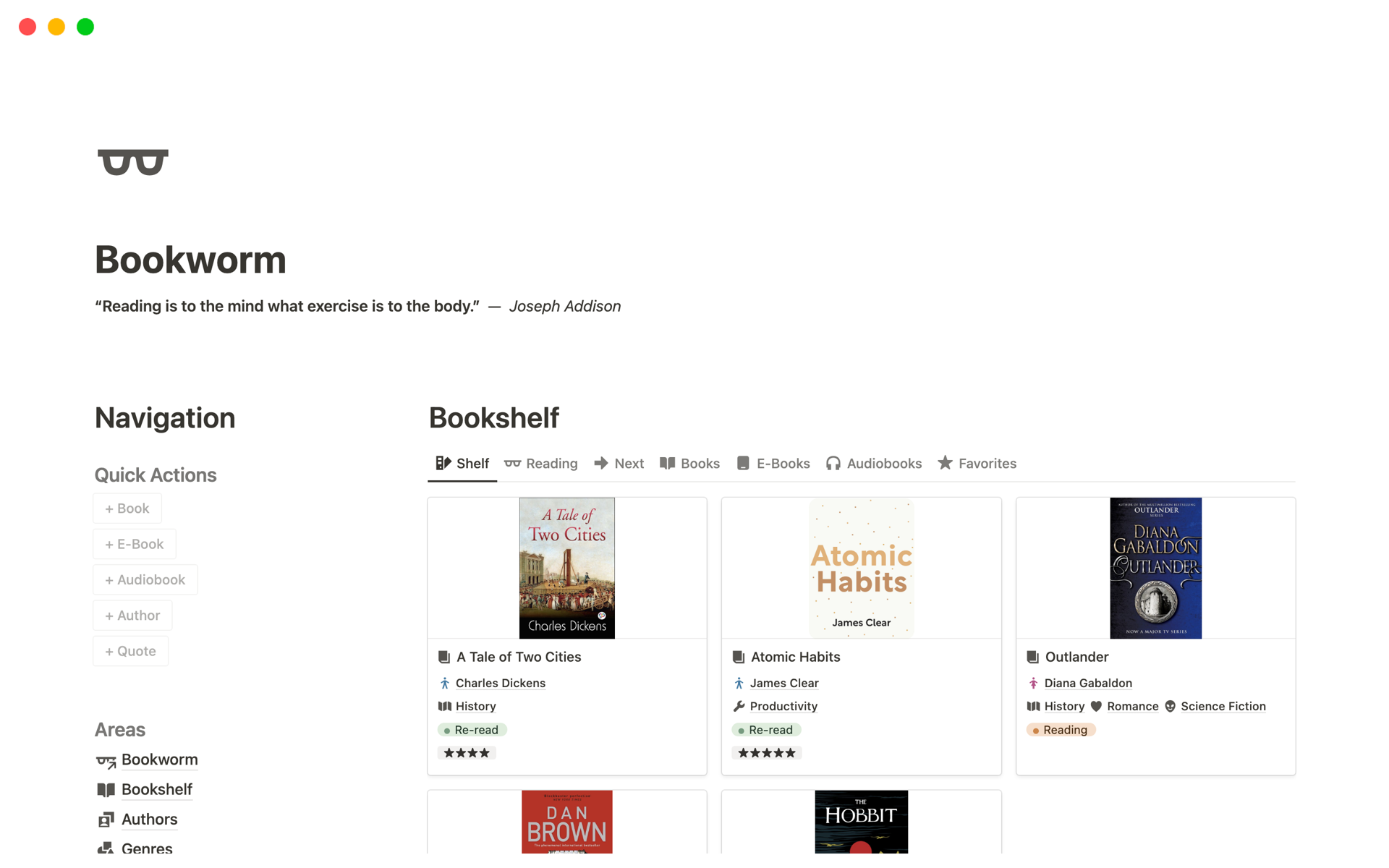The image size is (1389, 868).
Task: Click the book icon next to Outlander title
Action: [1032, 657]
